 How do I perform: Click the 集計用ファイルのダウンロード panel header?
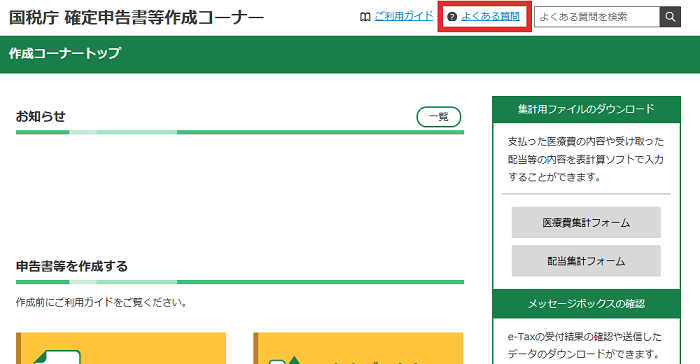coord(586,109)
